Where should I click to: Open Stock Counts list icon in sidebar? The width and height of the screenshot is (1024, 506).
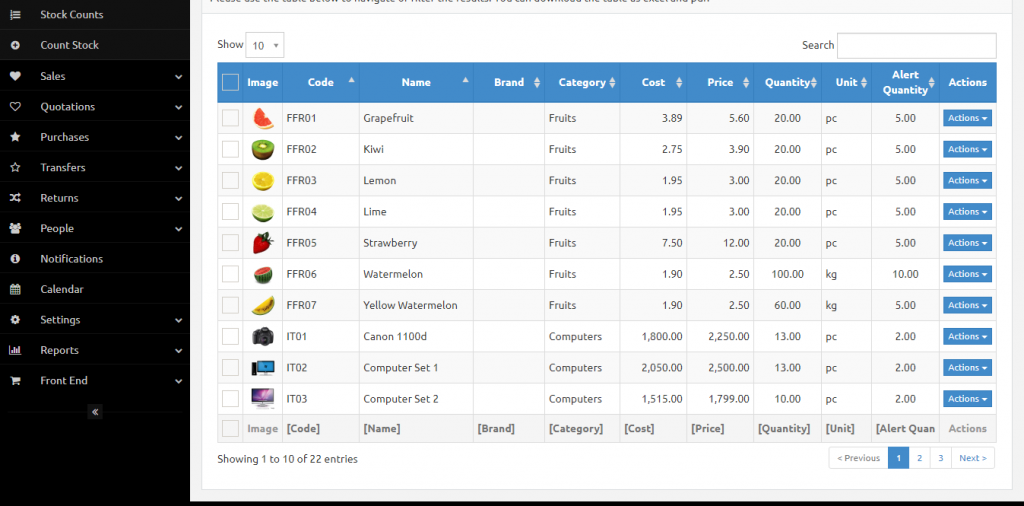(15, 14)
